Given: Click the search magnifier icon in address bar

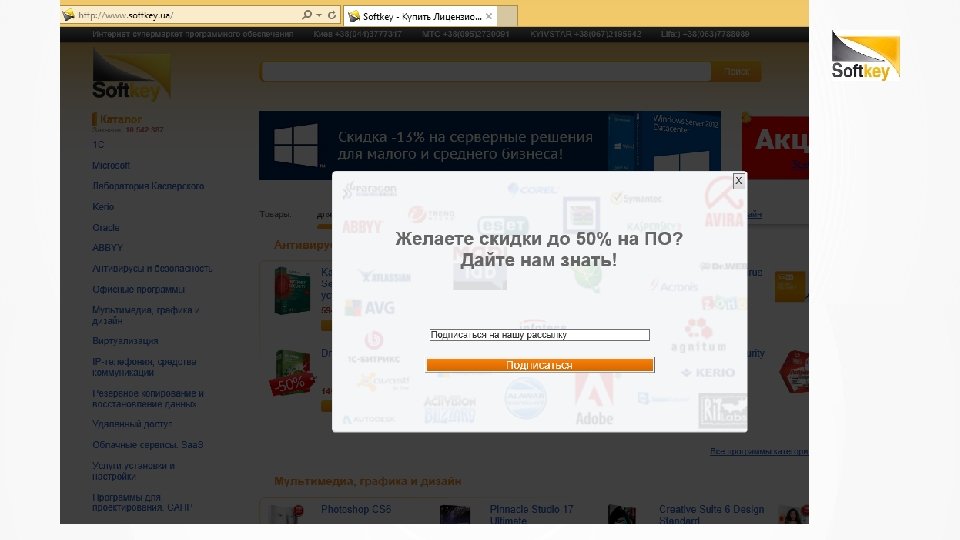Looking at the screenshot, I should pyautogui.click(x=307, y=15).
